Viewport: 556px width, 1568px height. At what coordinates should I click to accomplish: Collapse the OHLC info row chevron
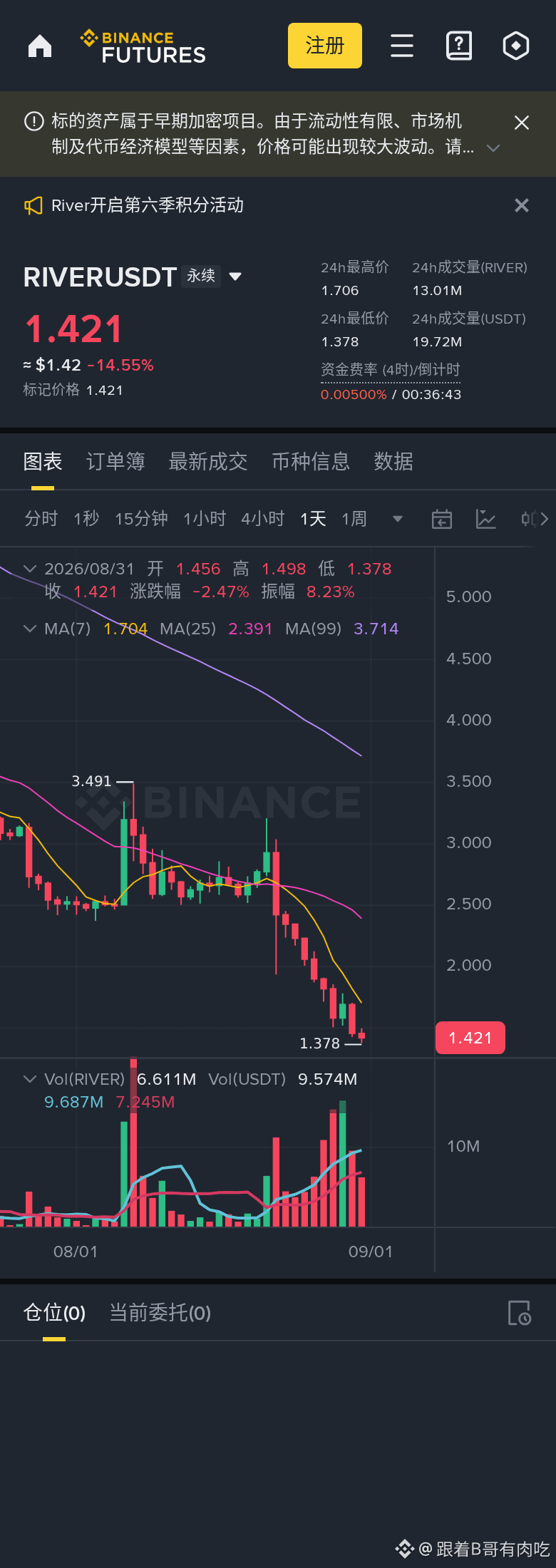click(30, 569)
